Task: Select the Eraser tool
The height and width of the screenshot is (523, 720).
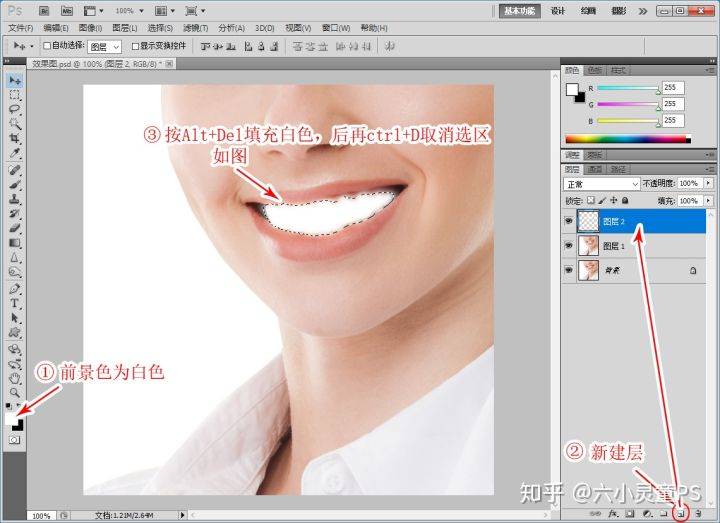Action: 15,228
